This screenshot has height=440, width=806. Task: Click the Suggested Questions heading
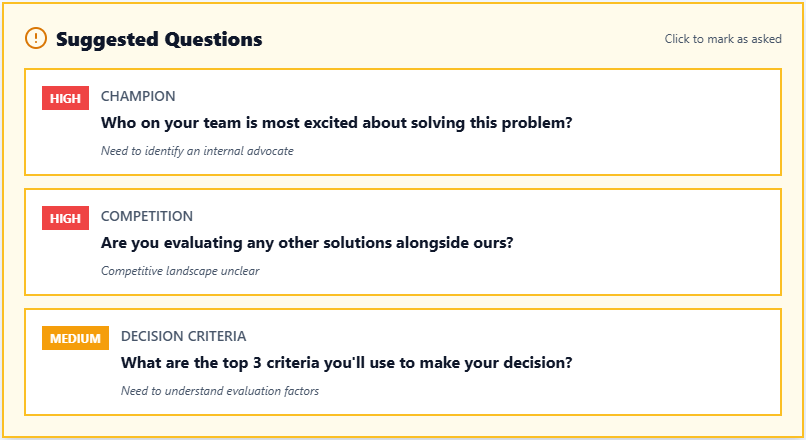coord(159,39)
